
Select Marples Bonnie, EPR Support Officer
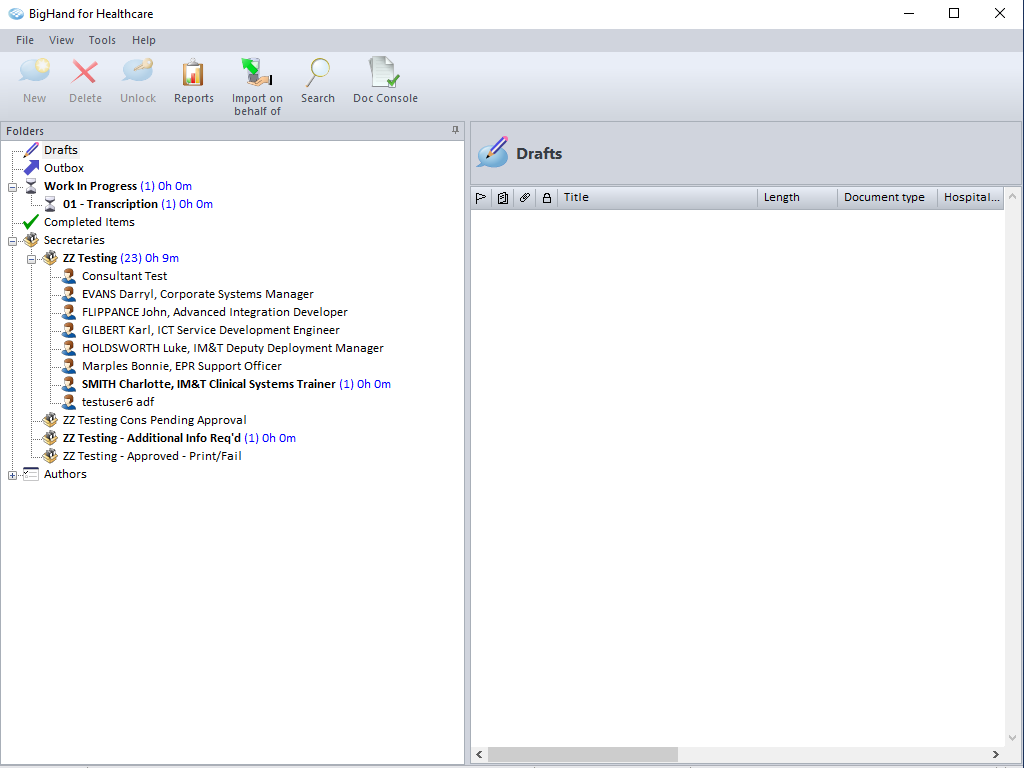coord(182,366)
